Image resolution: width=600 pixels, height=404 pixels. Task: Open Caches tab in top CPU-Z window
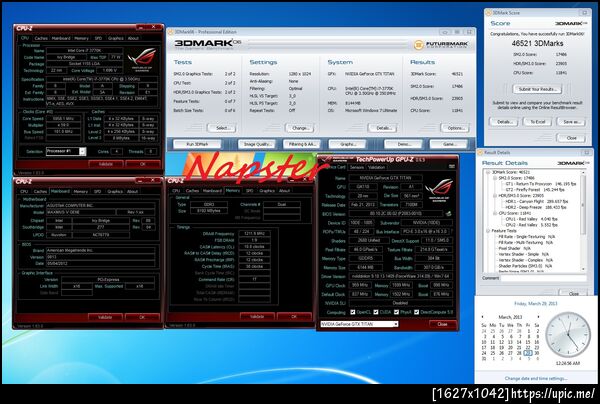point(41,38)
